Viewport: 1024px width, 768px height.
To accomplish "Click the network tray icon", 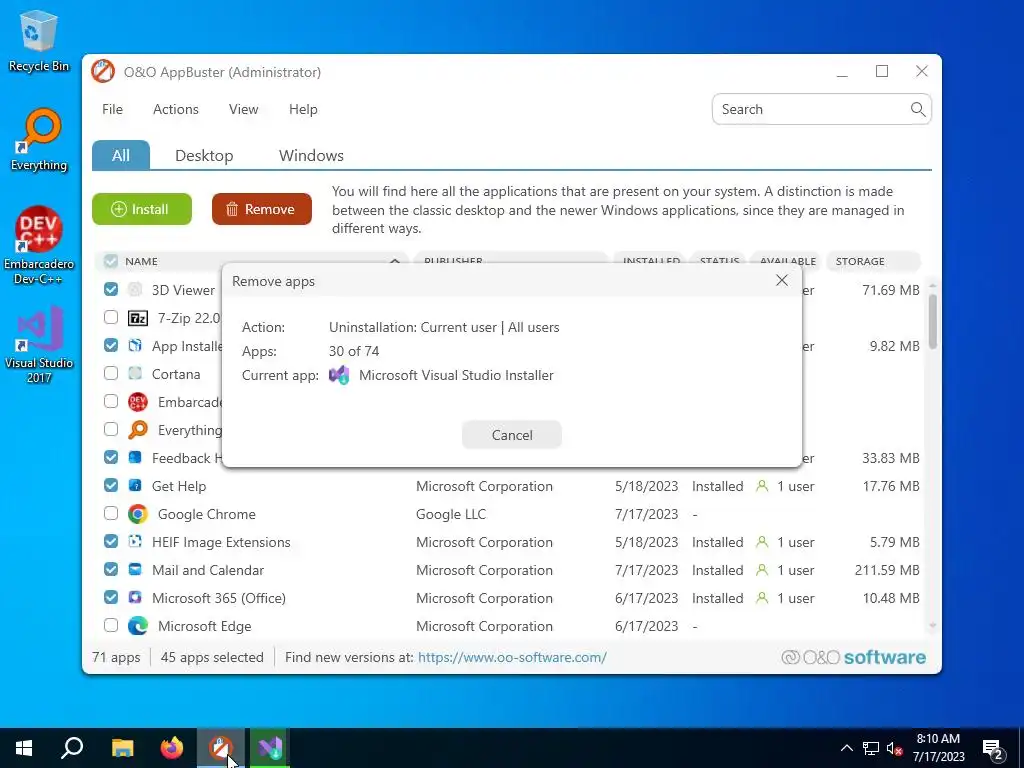I will click(871, 748).
